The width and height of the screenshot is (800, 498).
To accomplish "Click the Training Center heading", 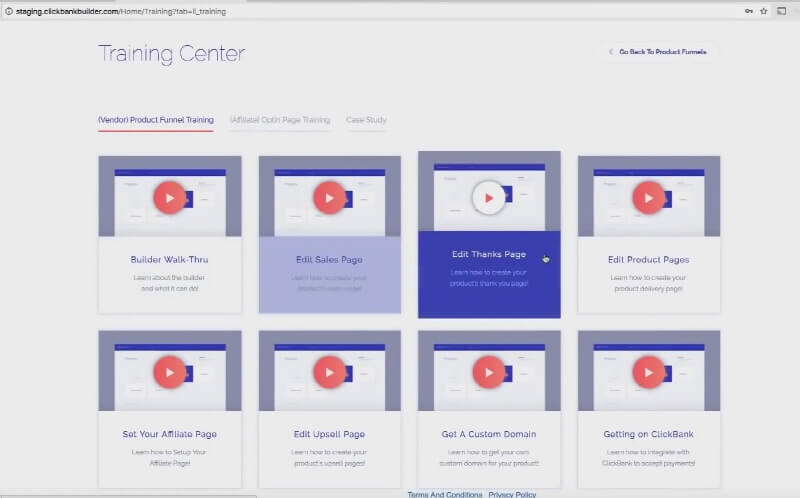I will [x=171, y=54].
